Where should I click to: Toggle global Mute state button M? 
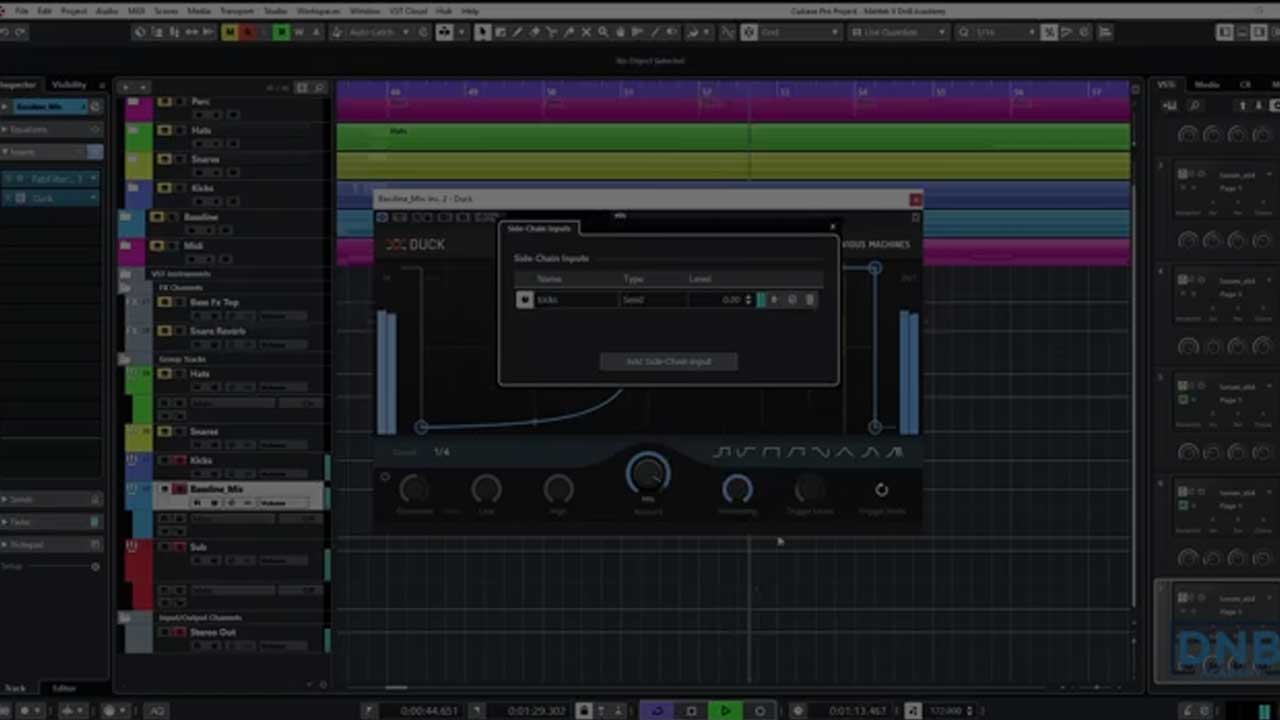(230, 32)
